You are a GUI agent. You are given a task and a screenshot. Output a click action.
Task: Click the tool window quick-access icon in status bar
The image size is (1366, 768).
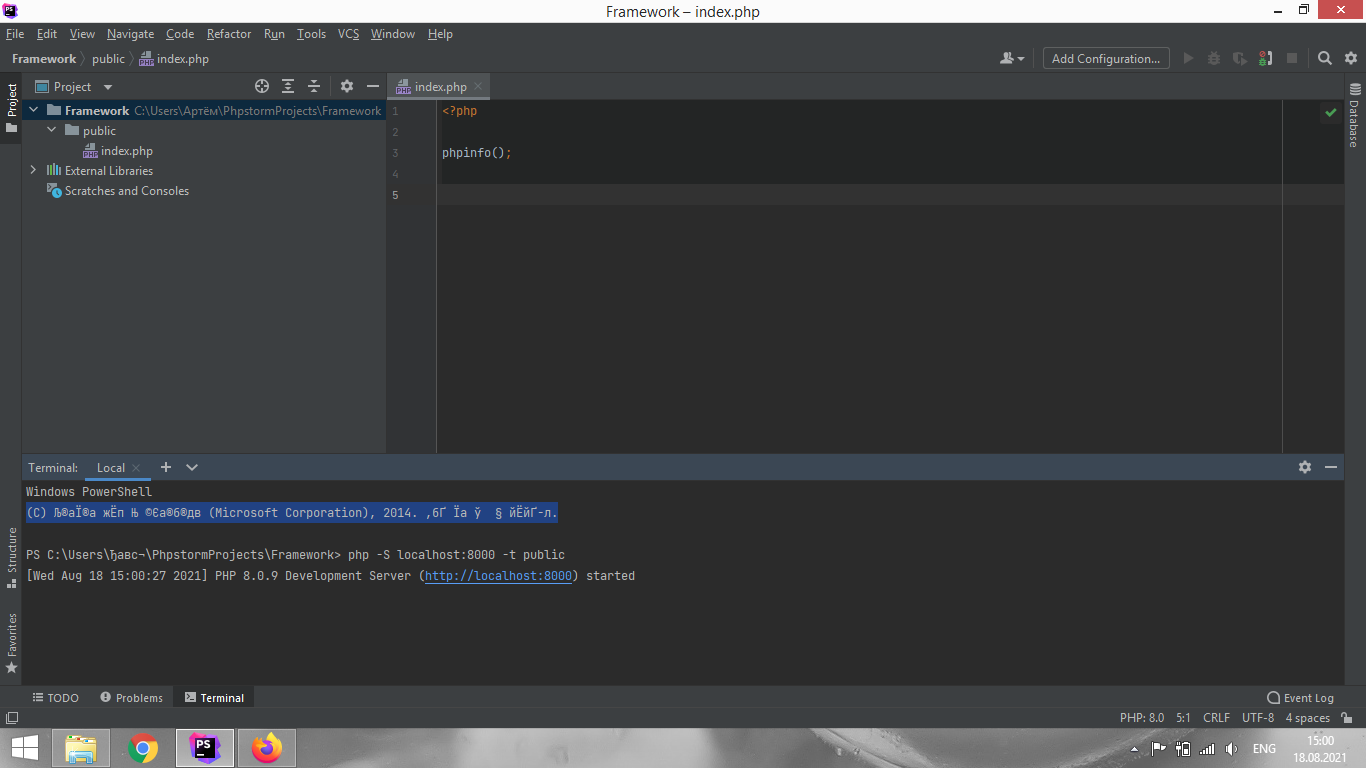(x=11, y=718)
